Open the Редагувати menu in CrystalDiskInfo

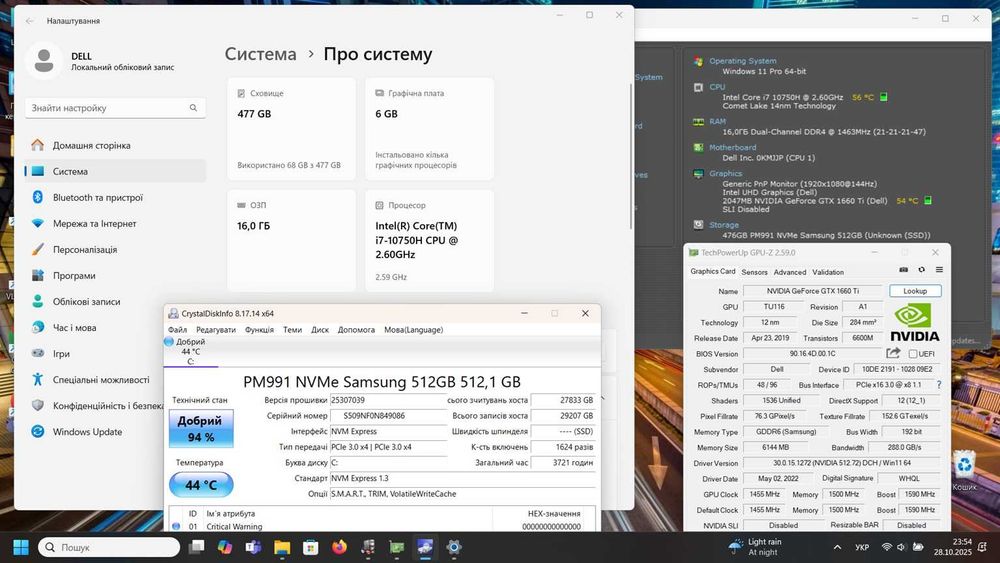pyautogui.click(x=216, y=330)
